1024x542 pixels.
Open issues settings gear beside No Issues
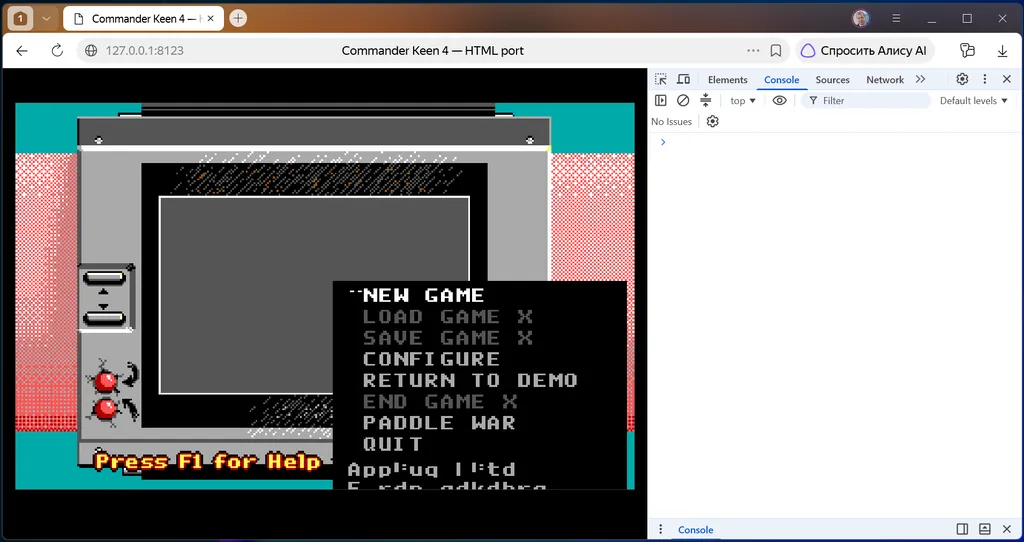(x=712, y=121)
